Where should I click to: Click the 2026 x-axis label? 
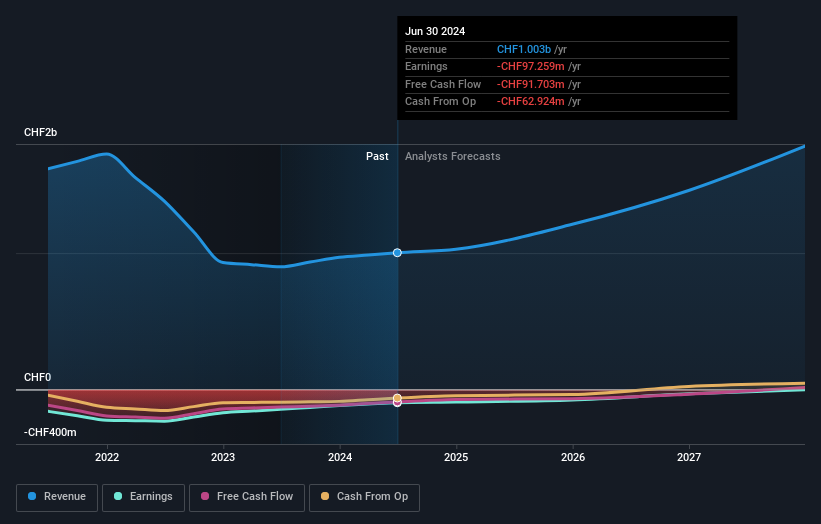pos(573,458)
